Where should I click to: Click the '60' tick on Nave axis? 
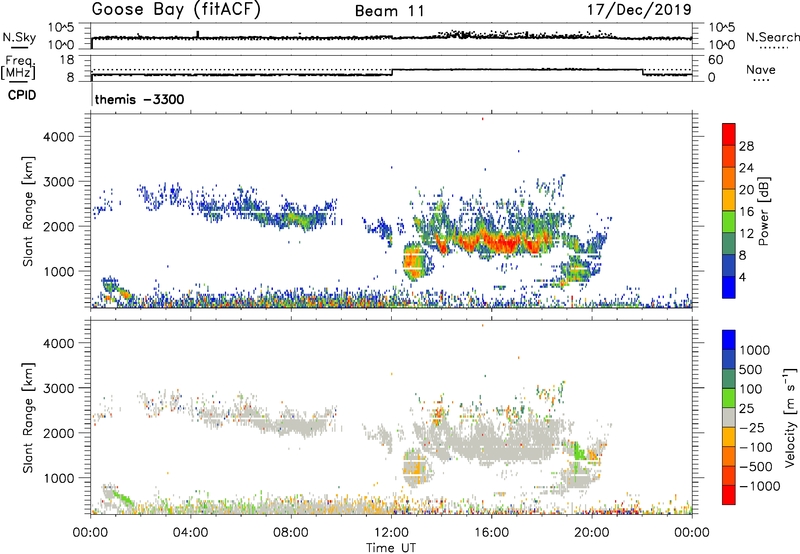[x=715, y=60]
